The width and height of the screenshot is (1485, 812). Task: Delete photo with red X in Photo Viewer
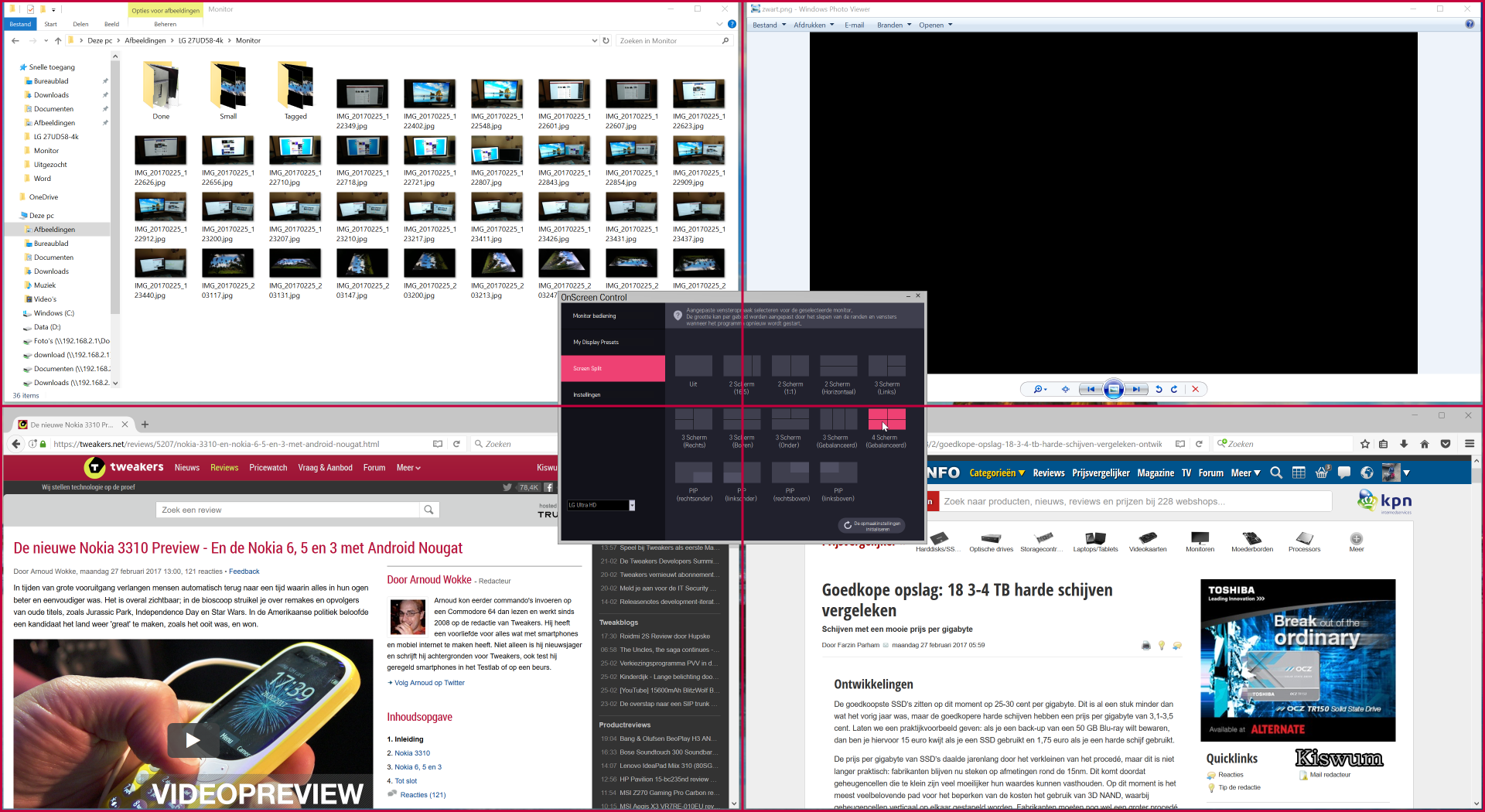pos(1195,389)
